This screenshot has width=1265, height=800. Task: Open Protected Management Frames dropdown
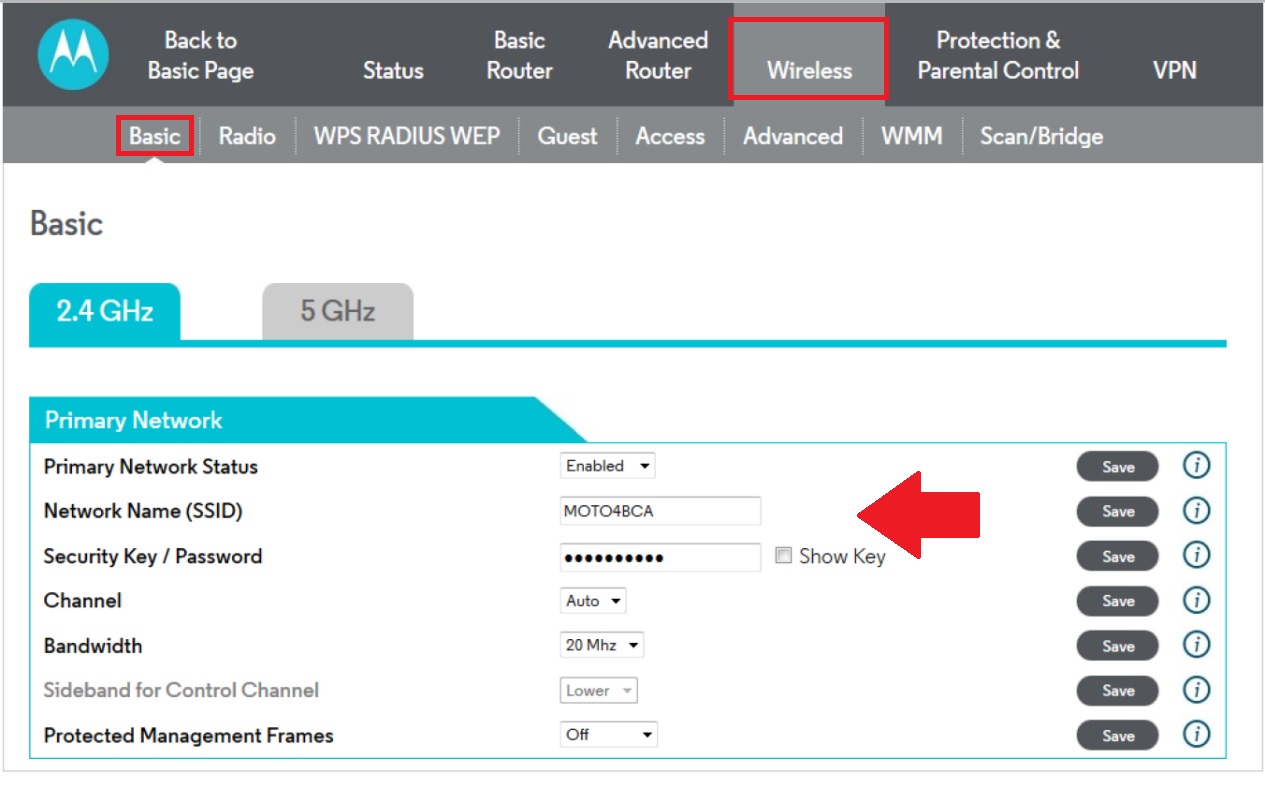point(608,735)
